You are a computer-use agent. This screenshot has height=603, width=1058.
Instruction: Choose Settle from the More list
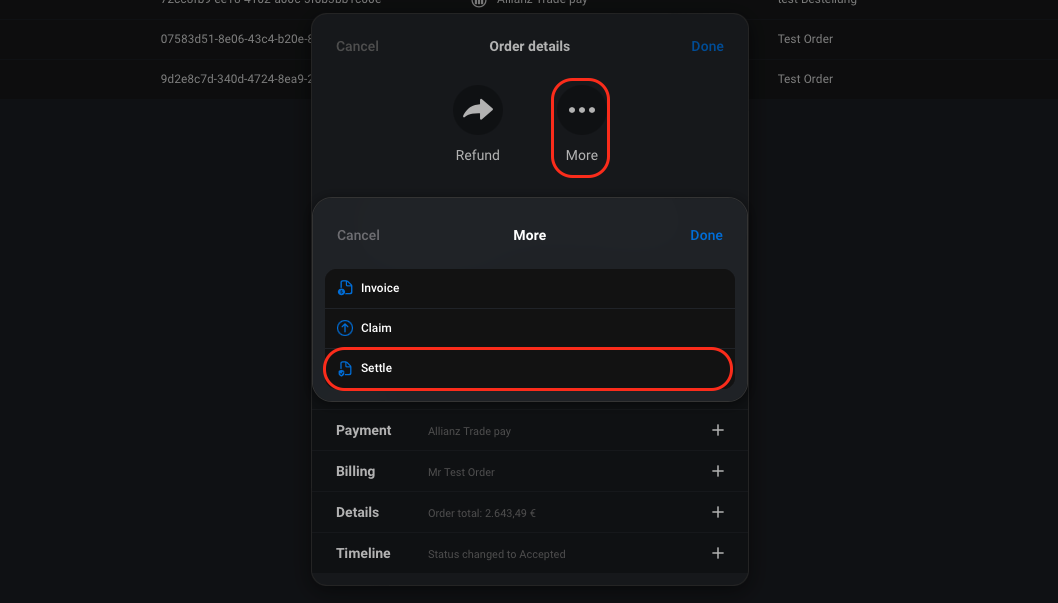tap(530, 368)
